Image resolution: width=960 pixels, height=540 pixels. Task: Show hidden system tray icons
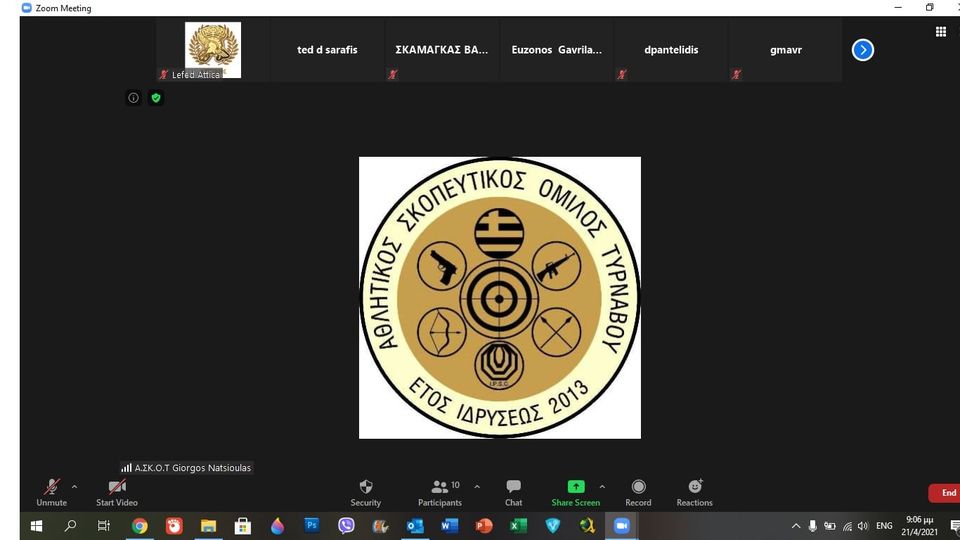pyautogui.click(x=796, y=526)
